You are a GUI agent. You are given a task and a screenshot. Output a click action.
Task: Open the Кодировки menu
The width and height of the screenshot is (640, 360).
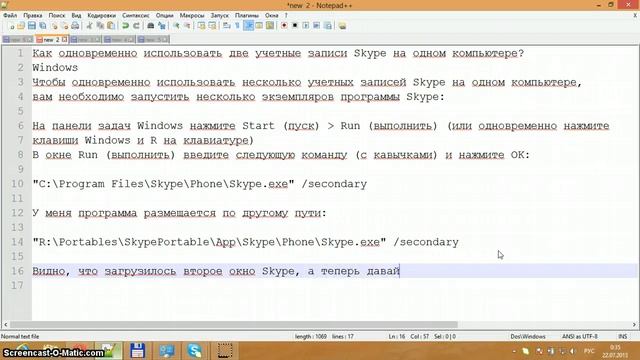pos(102,16)
